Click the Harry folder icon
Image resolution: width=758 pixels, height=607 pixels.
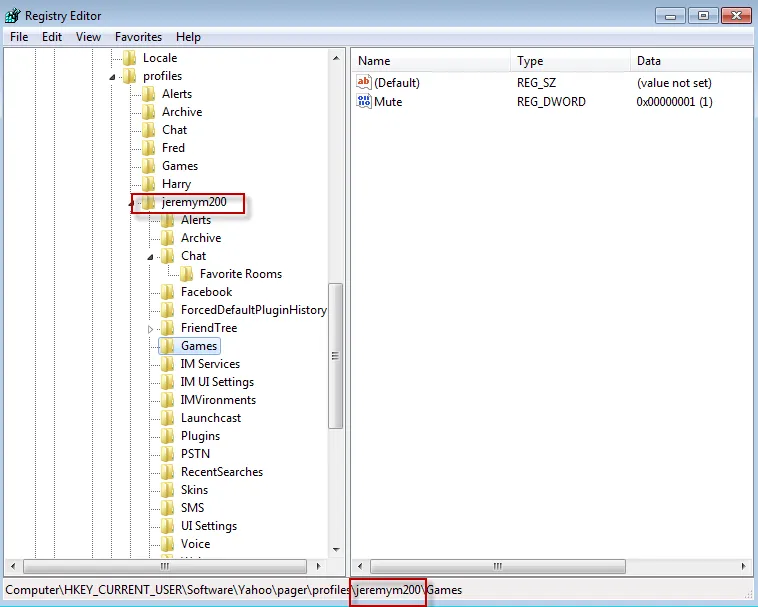tap(148, 184)
